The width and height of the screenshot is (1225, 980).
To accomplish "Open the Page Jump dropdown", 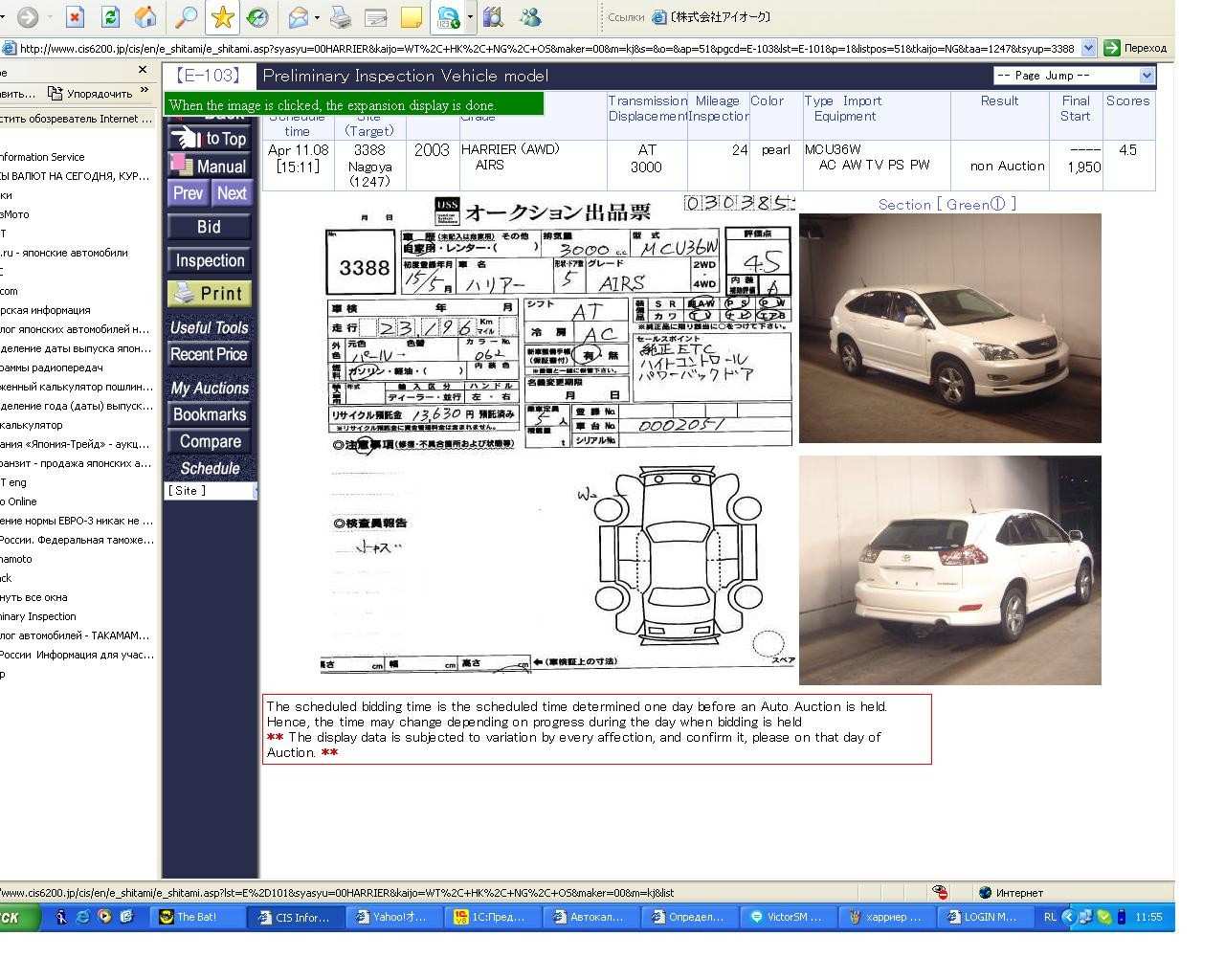I will click(1074, 76).
